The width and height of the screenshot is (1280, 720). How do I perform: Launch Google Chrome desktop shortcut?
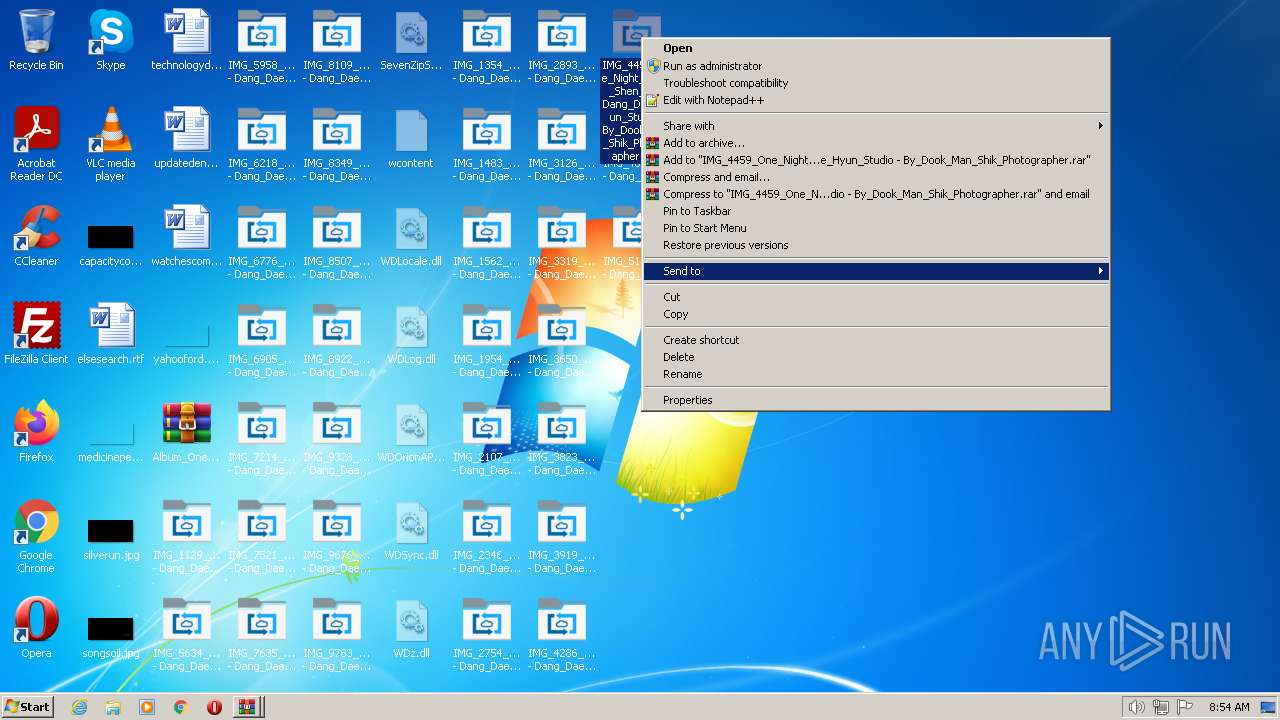(x=36, y=536)
